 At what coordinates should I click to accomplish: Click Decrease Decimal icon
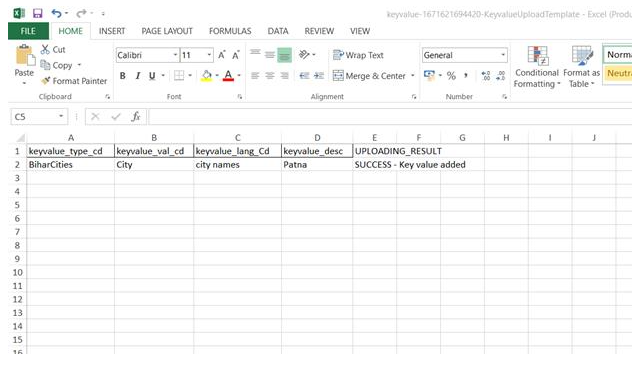(500, 76)
